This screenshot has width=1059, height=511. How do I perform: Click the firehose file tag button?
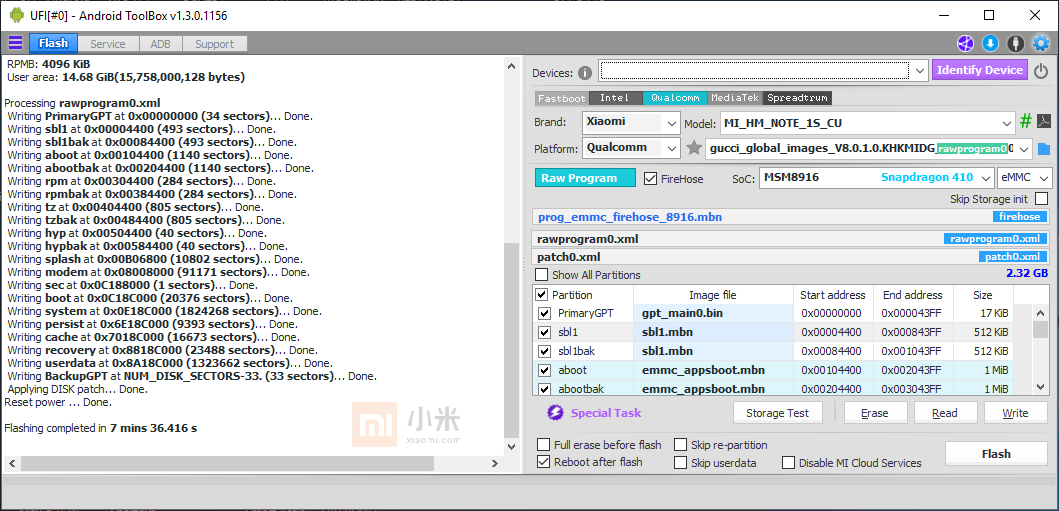tap(1020, 217)
